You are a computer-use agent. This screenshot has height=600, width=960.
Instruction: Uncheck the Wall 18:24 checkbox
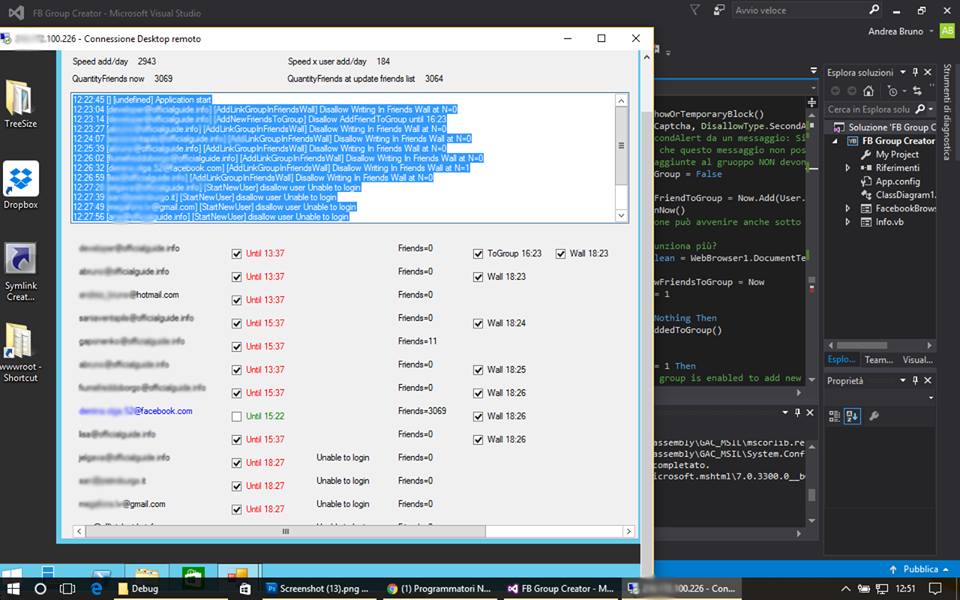tap(478, 323)
